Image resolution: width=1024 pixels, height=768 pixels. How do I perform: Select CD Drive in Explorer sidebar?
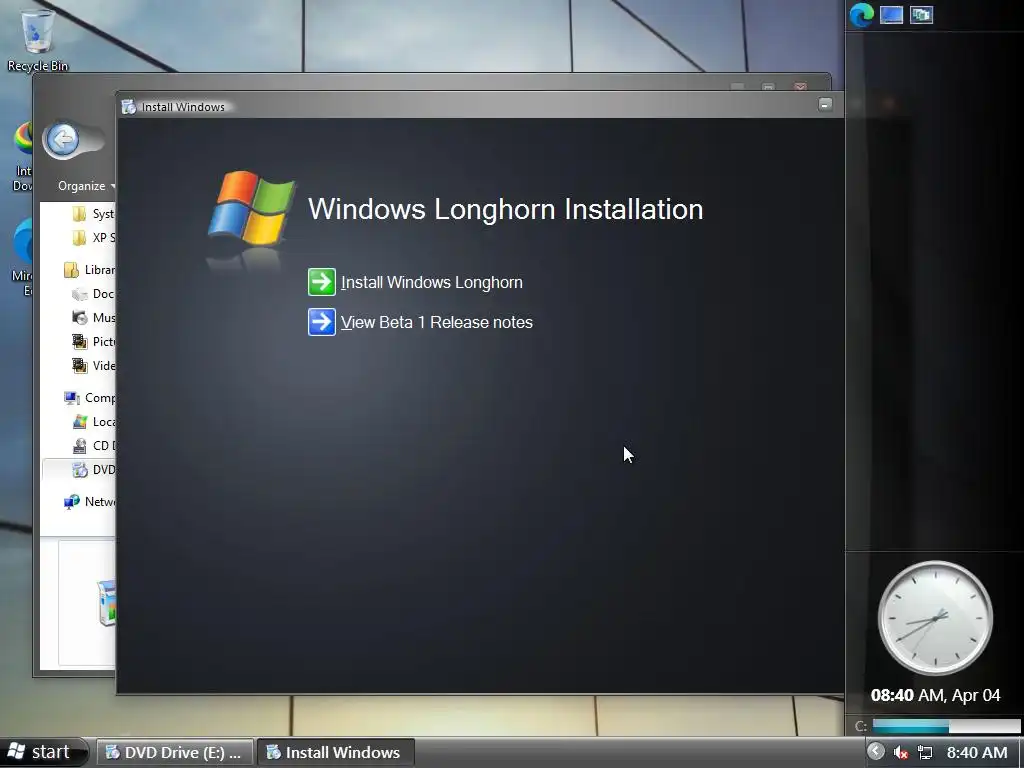93,446
